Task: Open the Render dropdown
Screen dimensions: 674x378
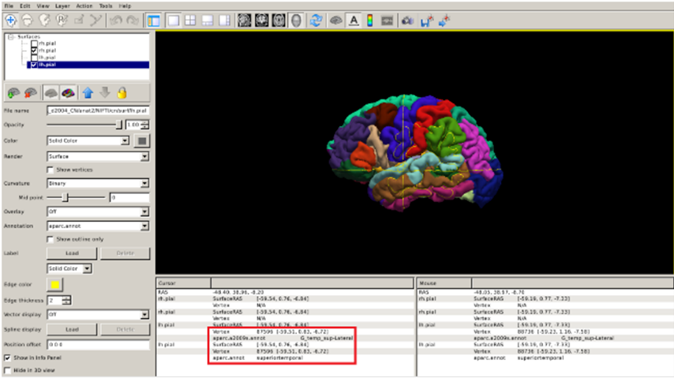Action: point(98,157)
